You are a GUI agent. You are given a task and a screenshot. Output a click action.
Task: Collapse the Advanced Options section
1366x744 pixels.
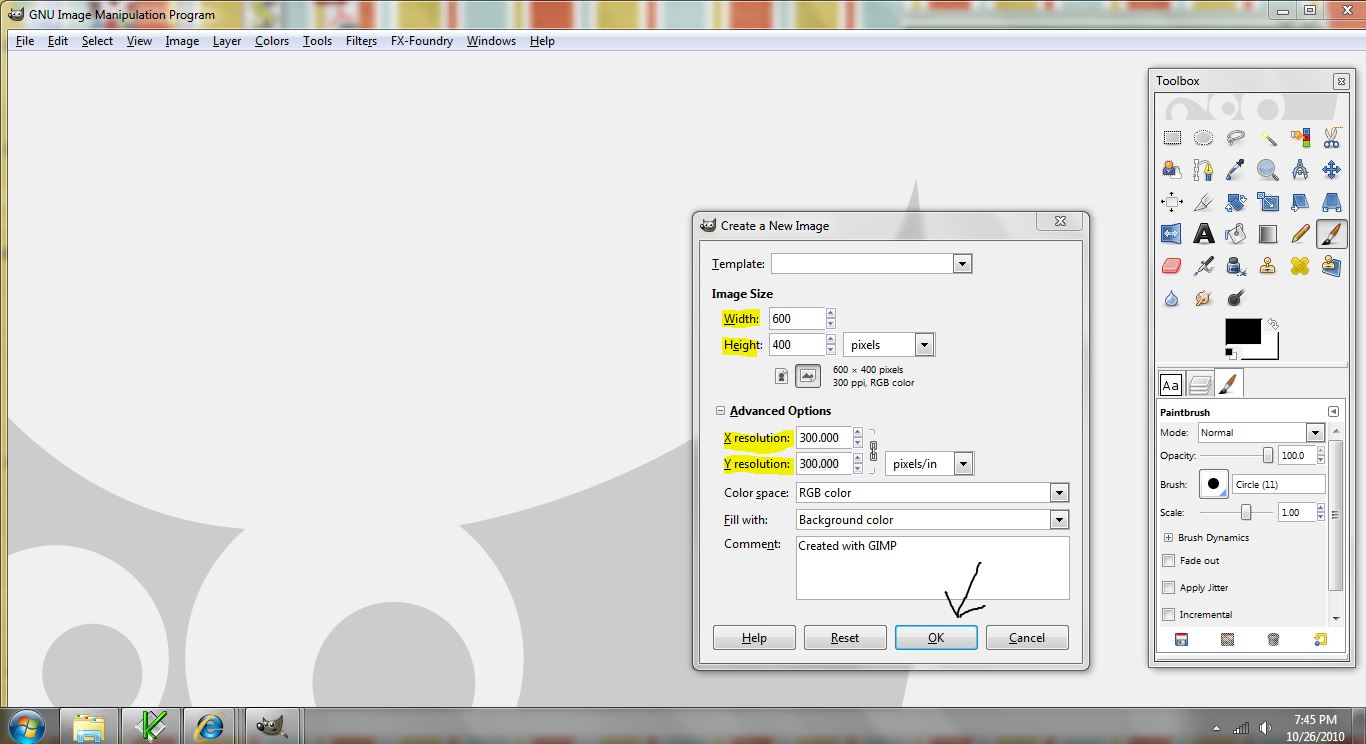click(x=720, y=411)
